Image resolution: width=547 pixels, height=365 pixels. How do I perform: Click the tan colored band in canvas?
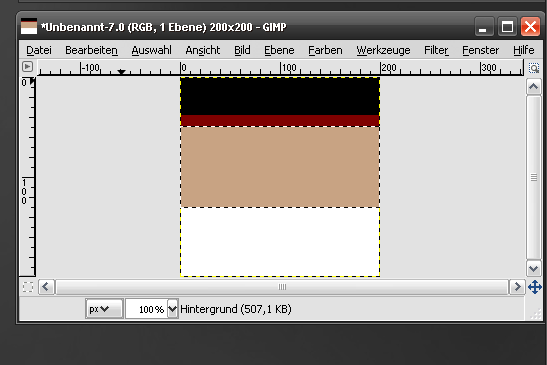[280, 167]
